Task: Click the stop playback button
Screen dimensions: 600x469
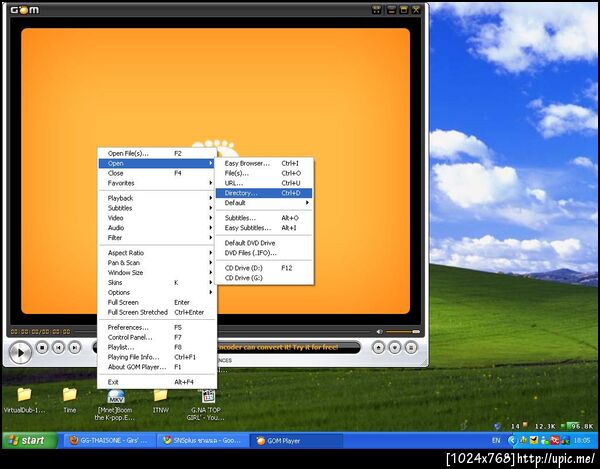Action: pyautogui.click(x=42, y=347)
